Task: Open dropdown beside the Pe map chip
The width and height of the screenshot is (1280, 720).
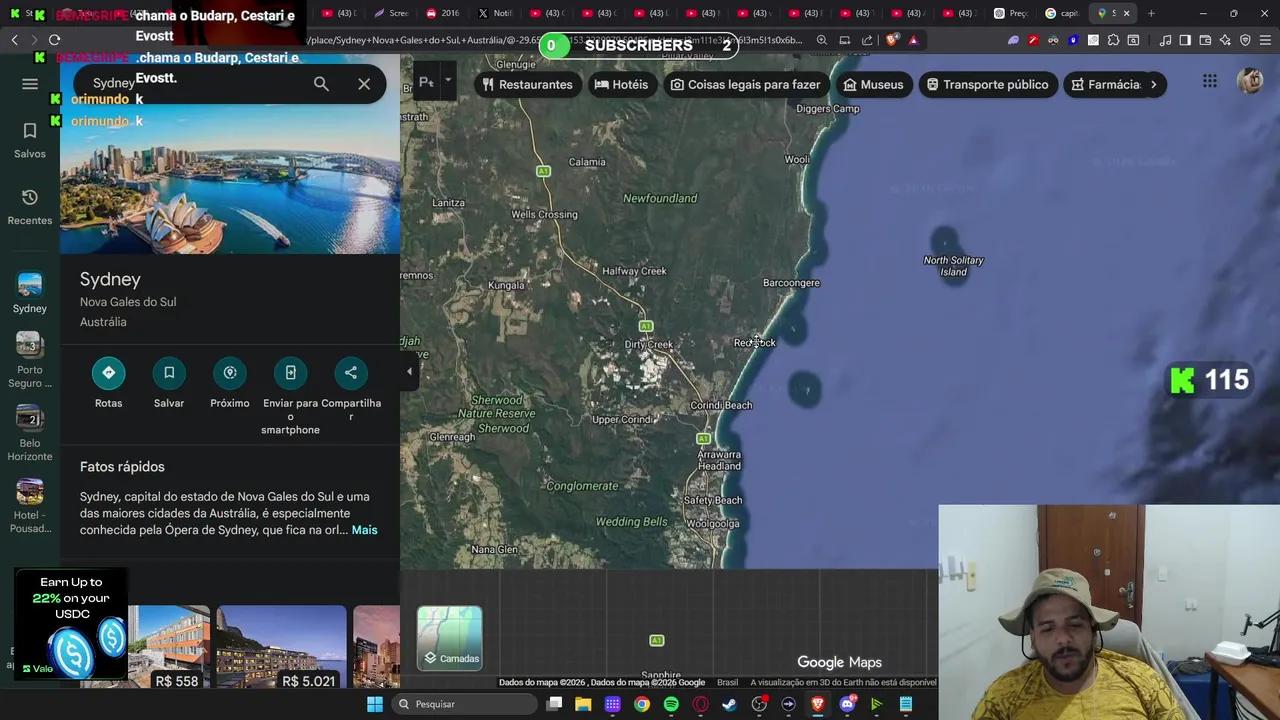Action: (x=448, y=80)
